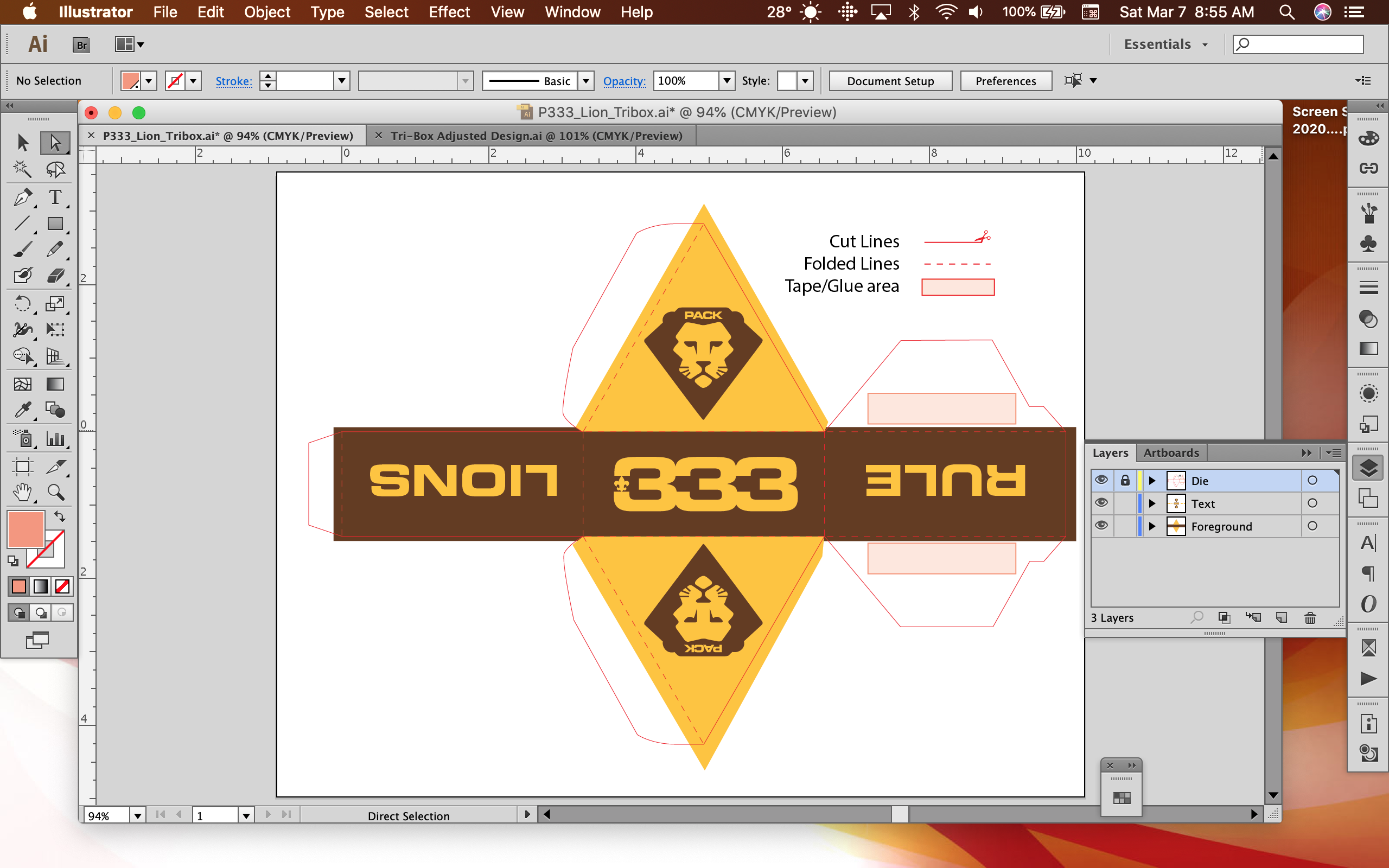
Task: Switch to the Artboards panel tab
Action: [1171, 452]
